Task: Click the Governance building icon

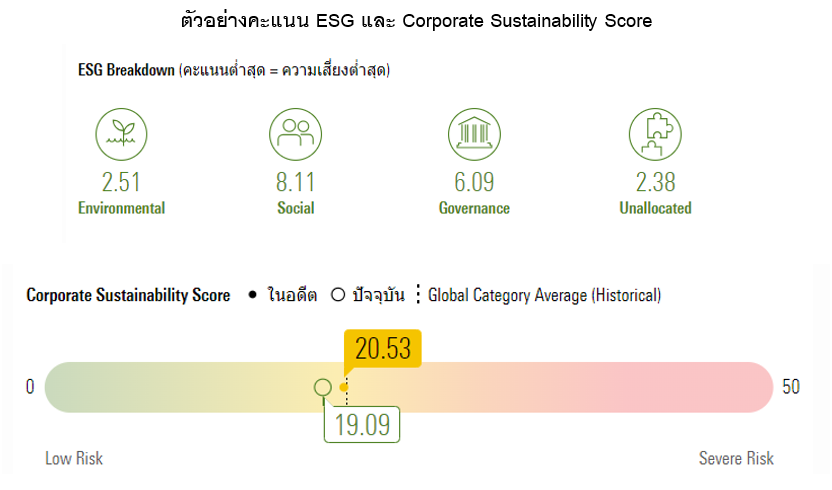Action: click(x=474, y=132)
